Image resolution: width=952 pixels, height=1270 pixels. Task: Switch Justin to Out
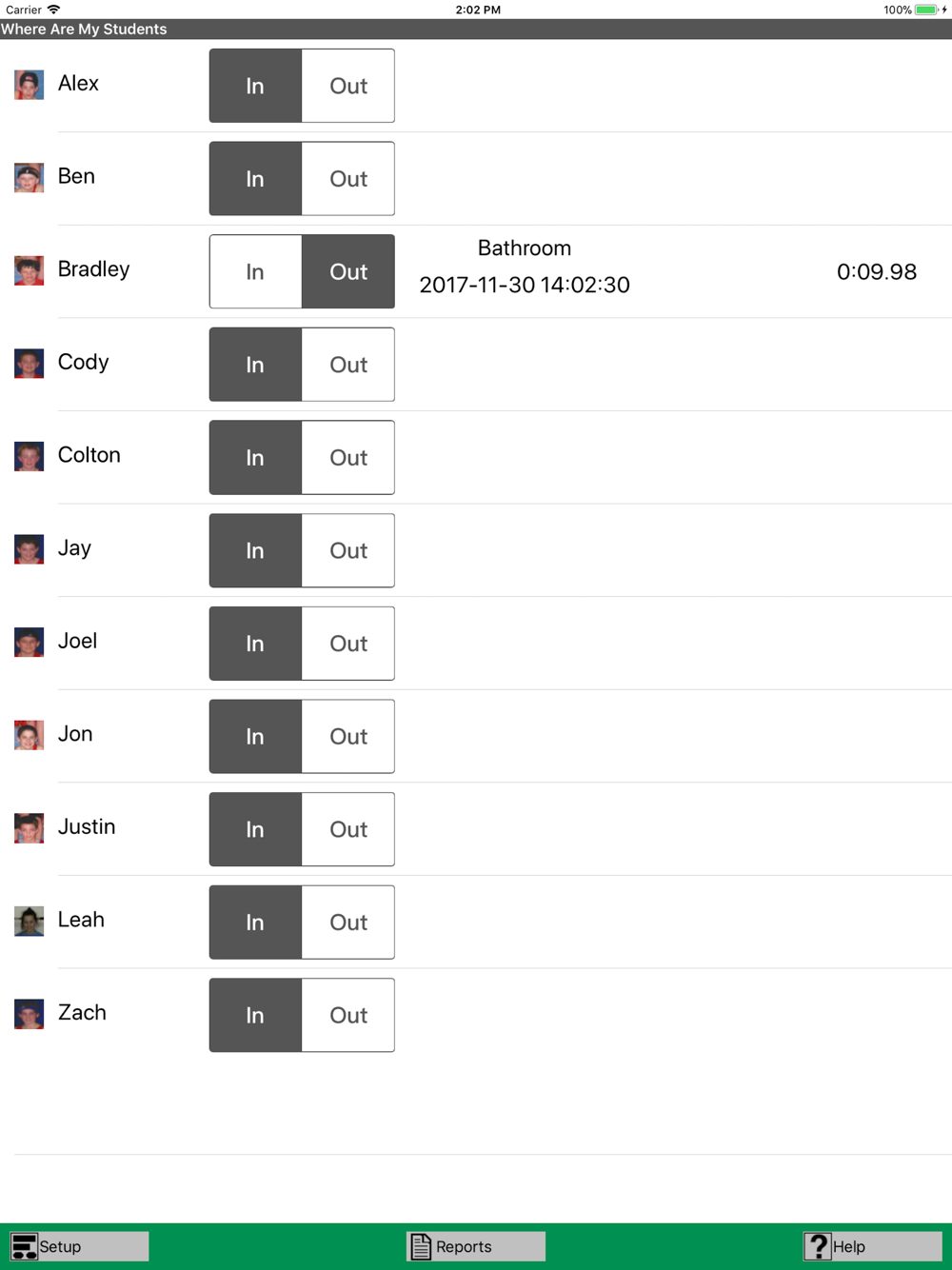tap(348, 829)
